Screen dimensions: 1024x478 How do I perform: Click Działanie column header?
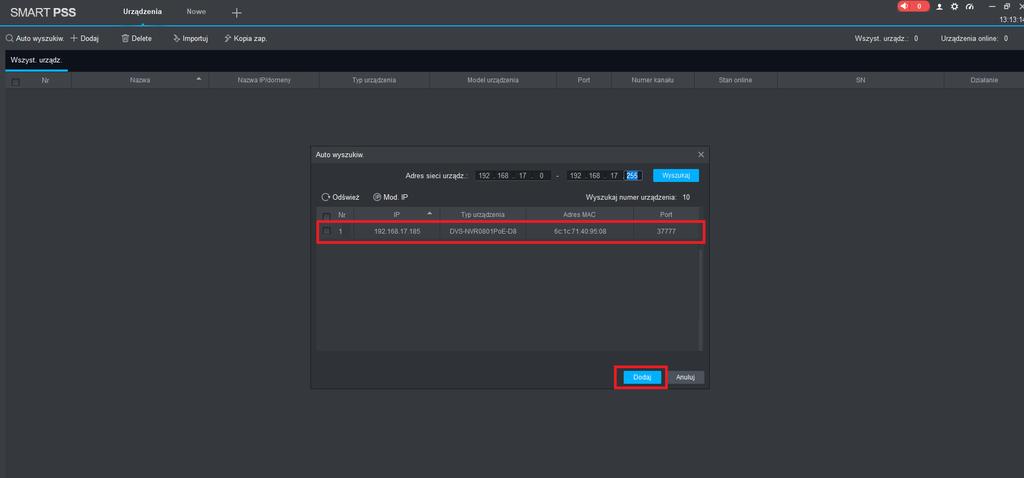tap(984, 80)
